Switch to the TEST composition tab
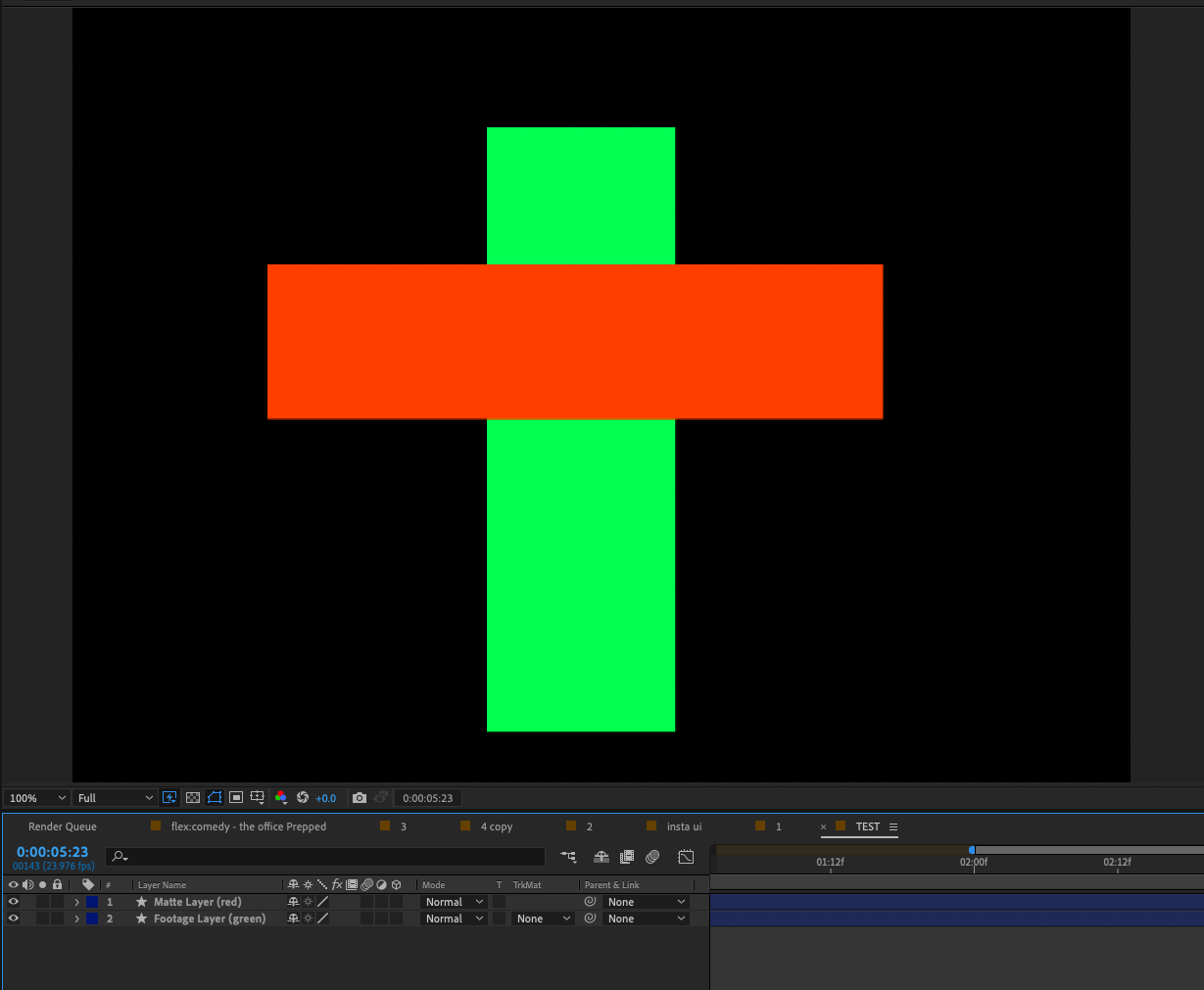This screenshot has height=990, width=1204. tap(870, 826)
